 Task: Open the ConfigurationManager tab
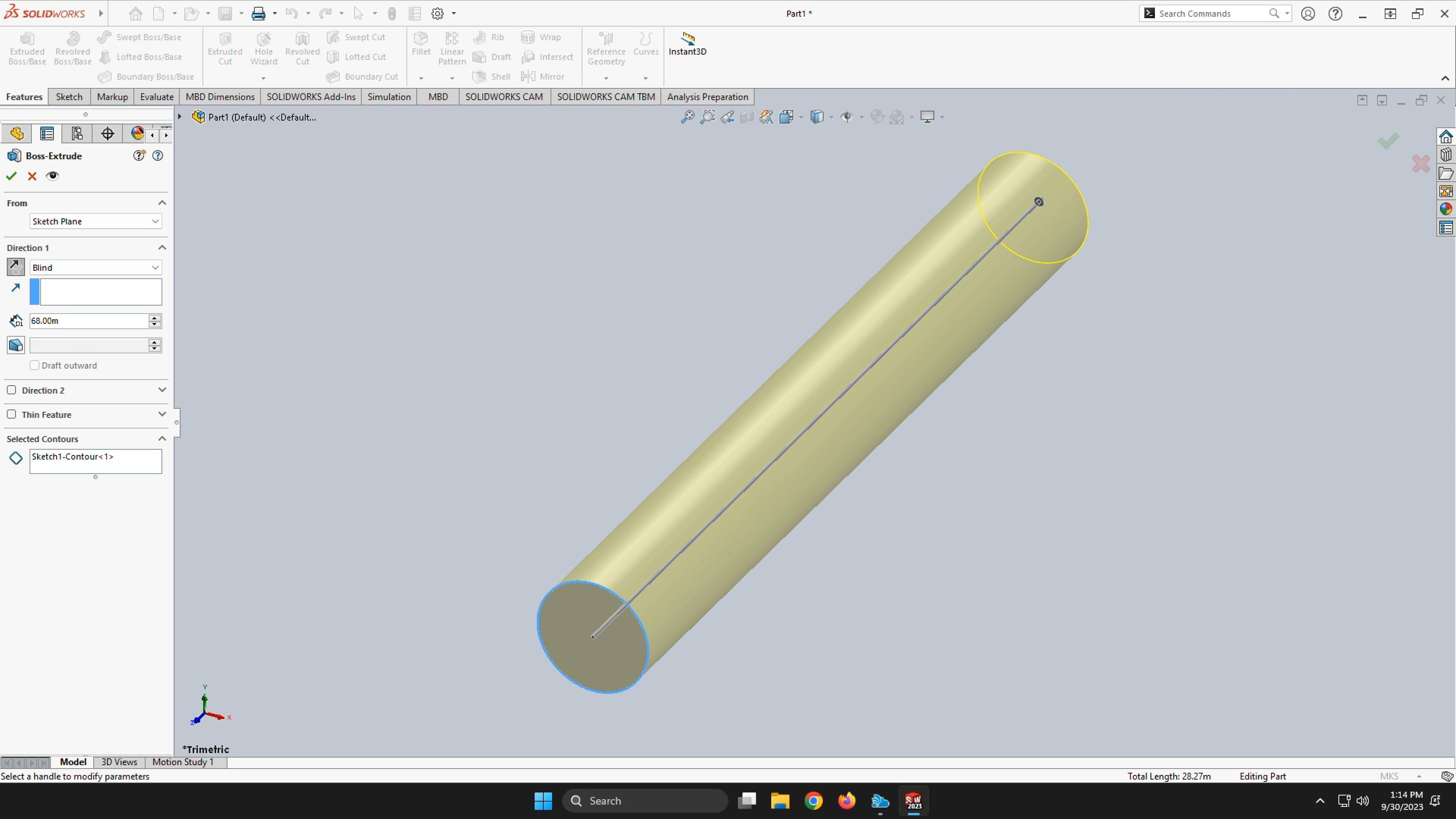pyautogui.click(x=77, y=133)
